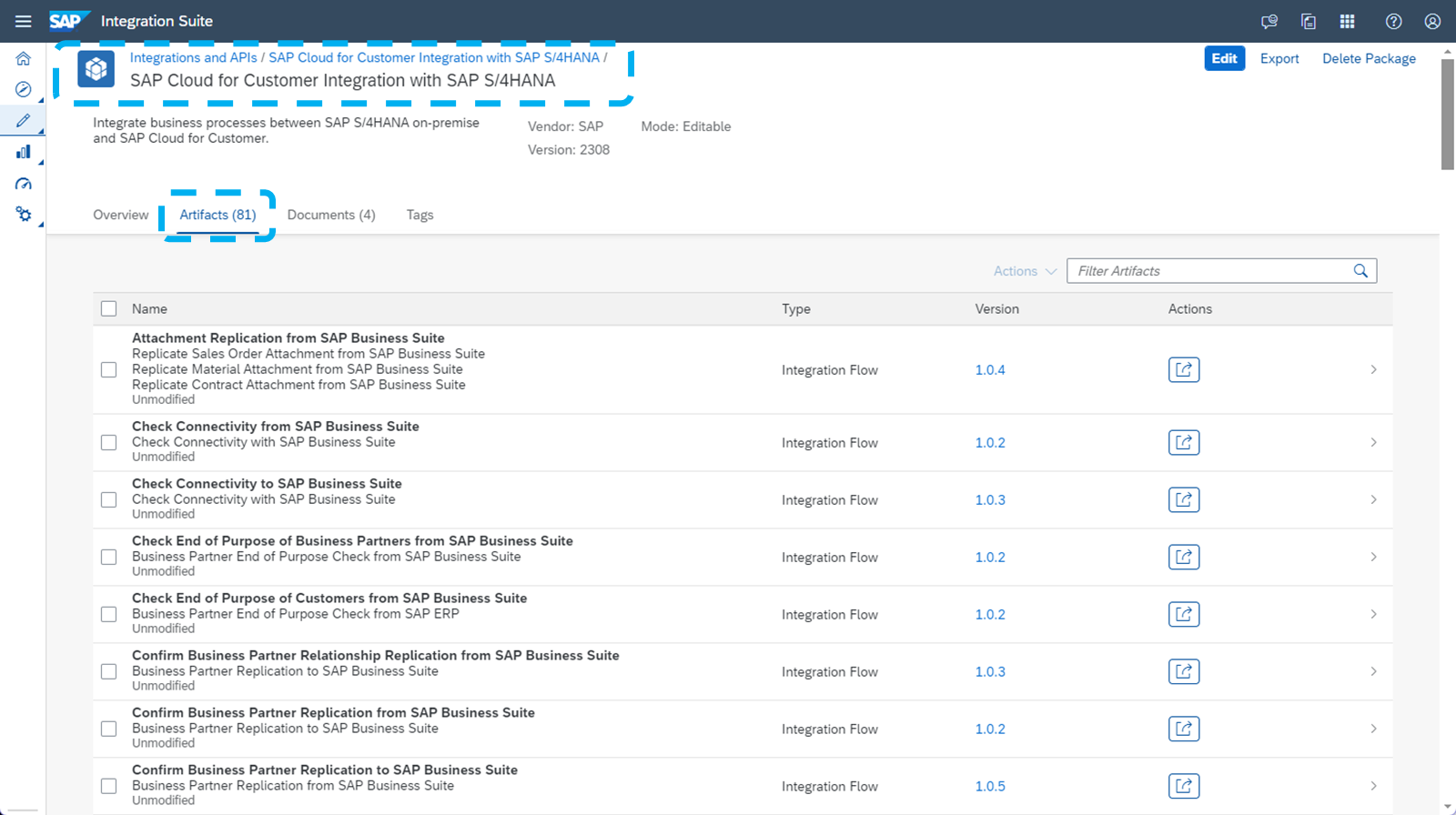Open version 1.0.3 for Confirm Business Partner Relationship Replication
Image resolution: width=1456 pixels, height=815 pixels.
point(990,672)
